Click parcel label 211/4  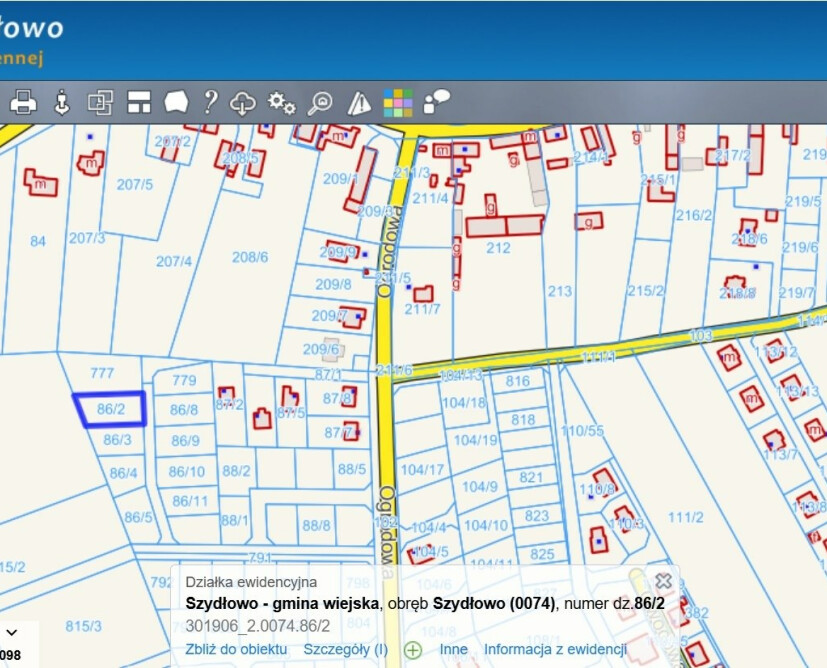click(430, 198)
